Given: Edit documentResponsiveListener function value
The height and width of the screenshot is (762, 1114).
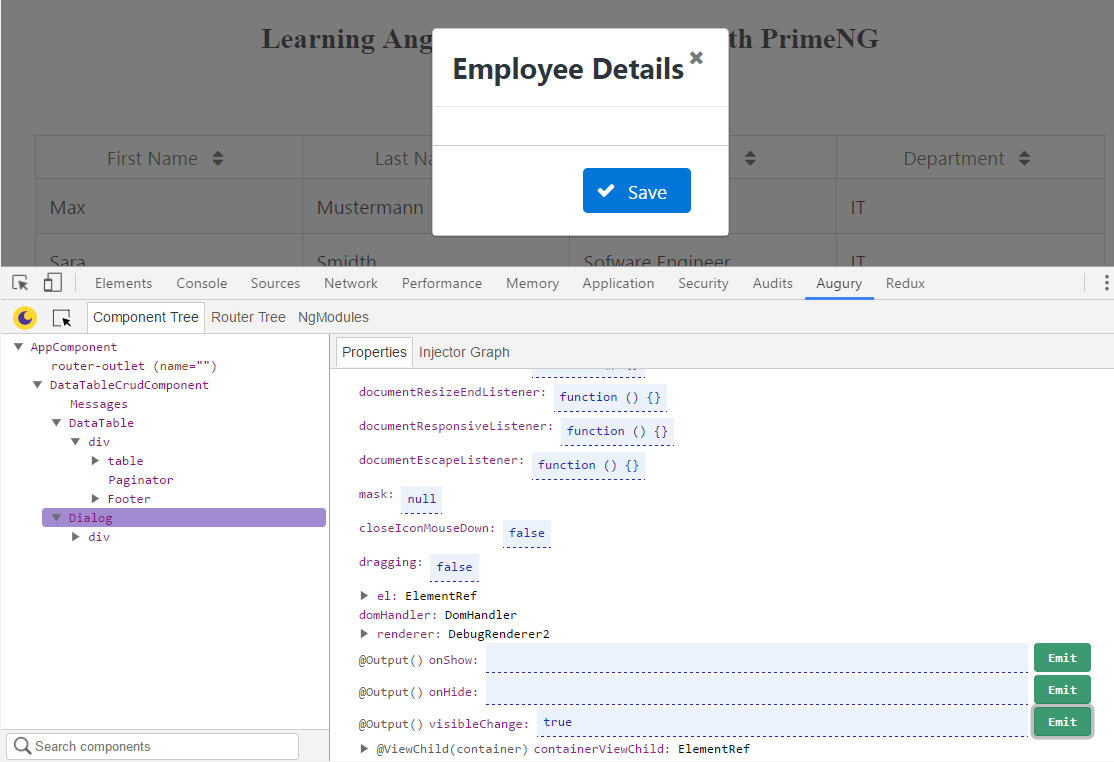Looking at the screenshot, I should (617, 431).
